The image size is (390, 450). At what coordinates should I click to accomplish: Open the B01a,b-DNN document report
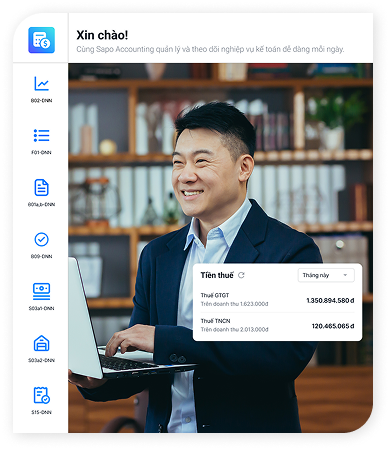click(41, 193)
